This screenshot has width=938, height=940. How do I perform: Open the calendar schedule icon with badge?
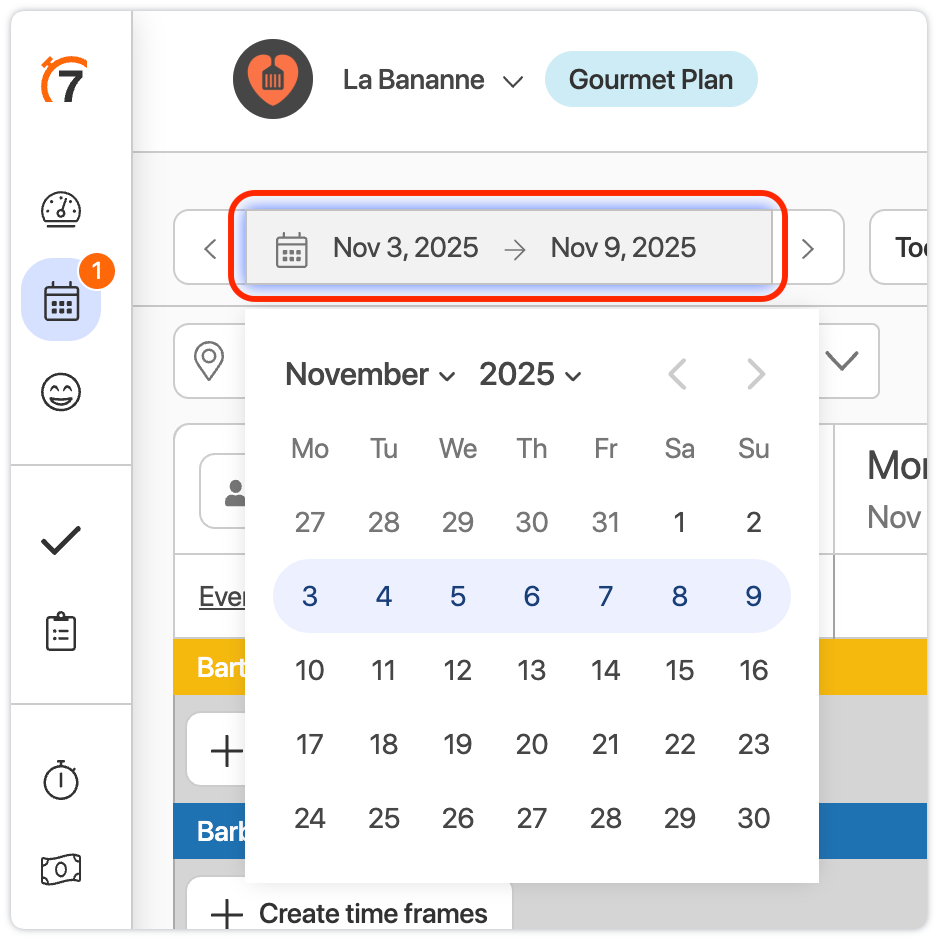pos(61,300)
